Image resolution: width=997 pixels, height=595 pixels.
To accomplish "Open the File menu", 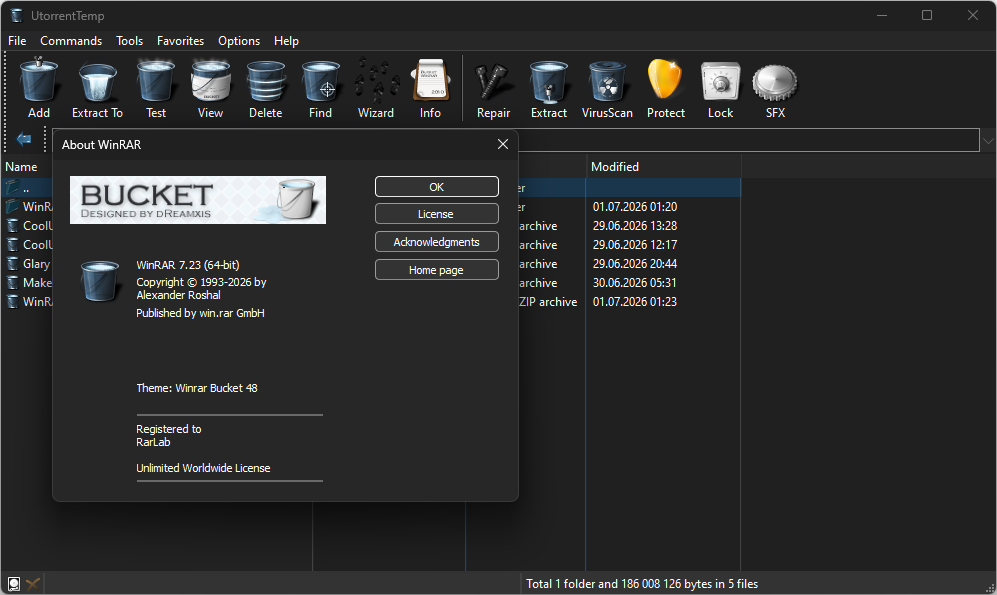I will coord(17,41).
